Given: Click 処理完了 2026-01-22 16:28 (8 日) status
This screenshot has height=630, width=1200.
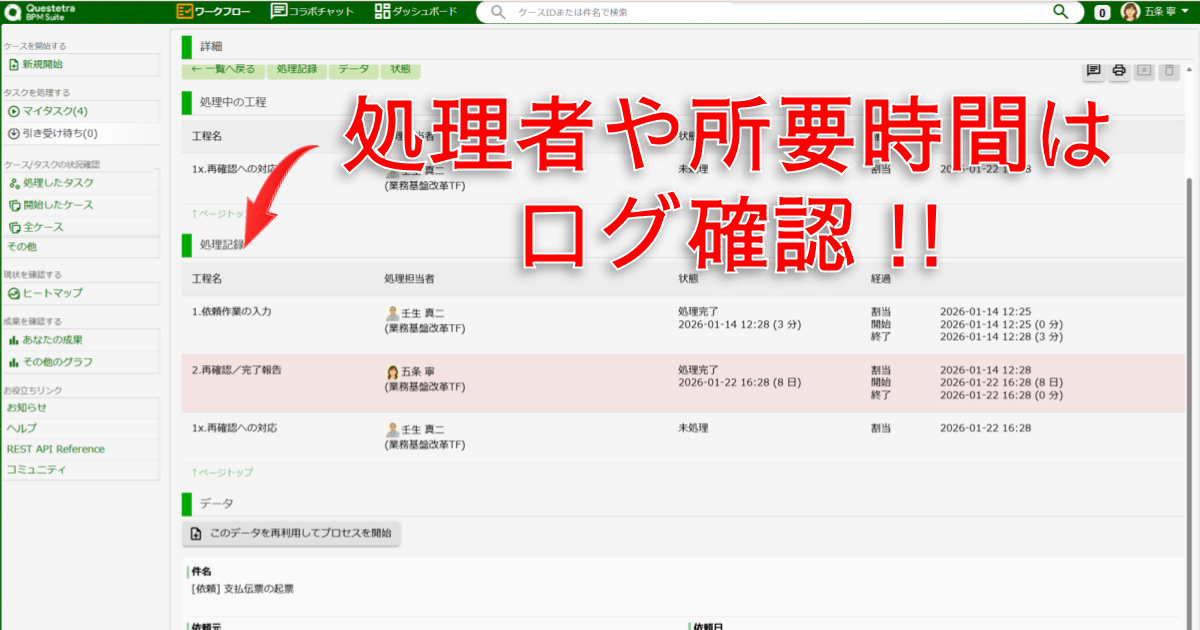Looking at the screenshot, I should 739,376.
